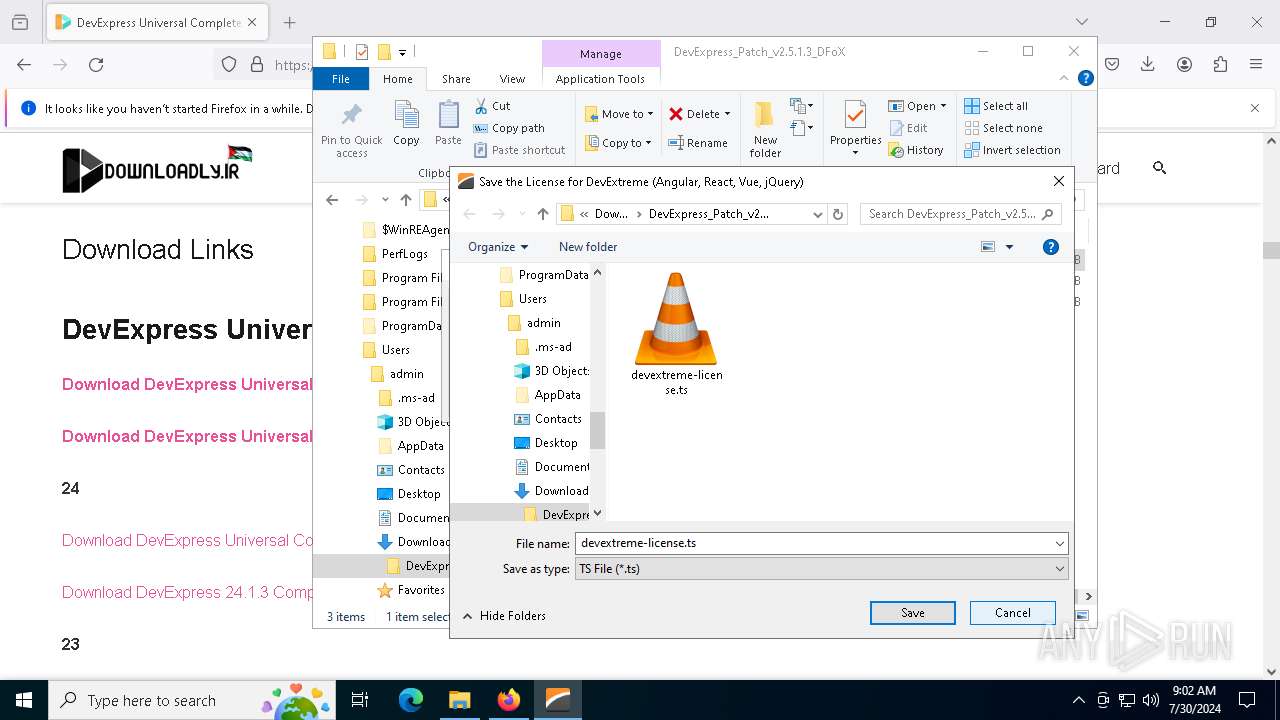Viewport: 1280px width, 720px height.
Task: Select Users folder in dialog tree
Action: pos(532,299)
